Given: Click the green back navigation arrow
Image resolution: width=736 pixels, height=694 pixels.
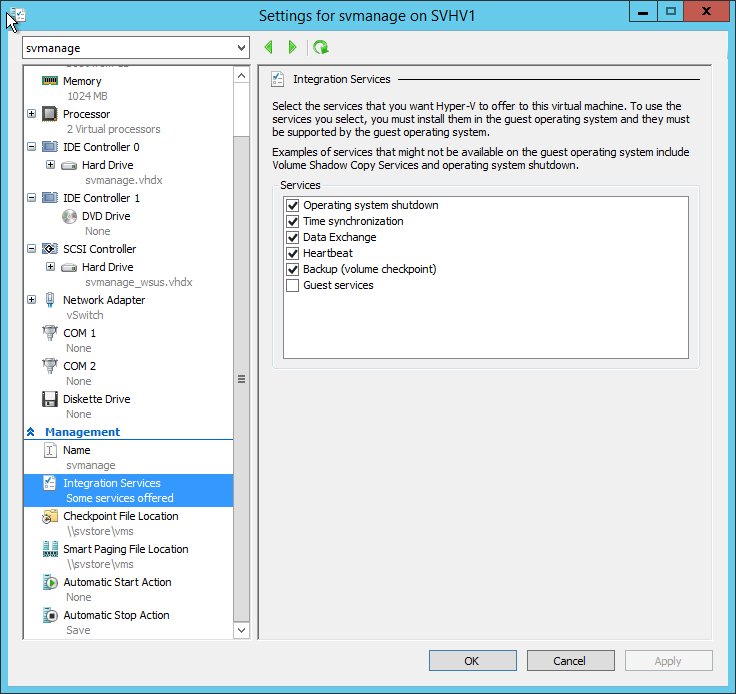Looking at the screenshot, I should 268,47.
